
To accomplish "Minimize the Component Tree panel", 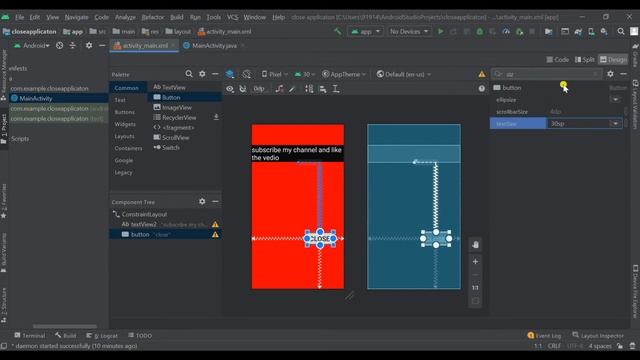I will pyautogui.click(x=215, y=201).
